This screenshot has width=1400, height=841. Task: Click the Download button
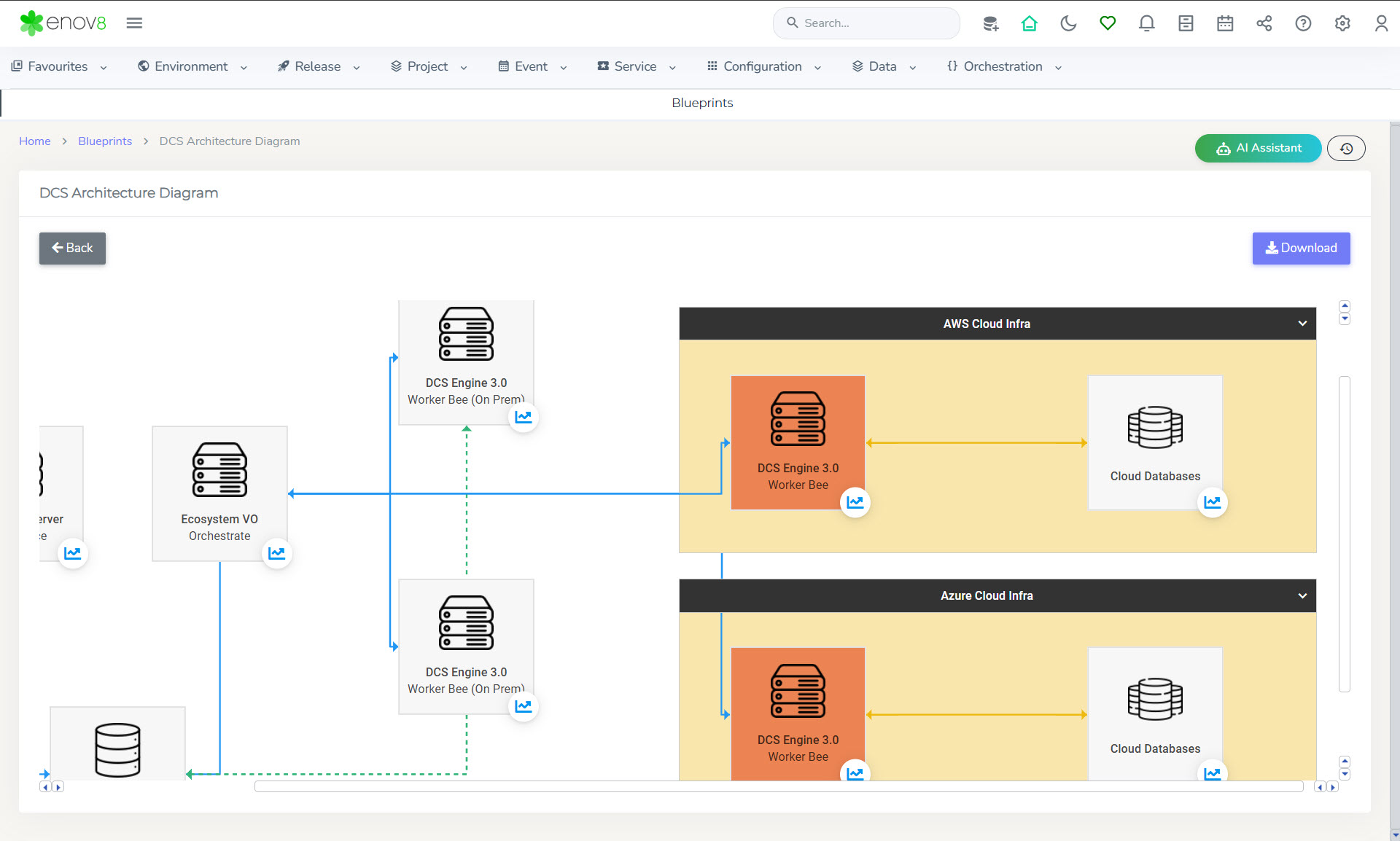pos(1301,248)
